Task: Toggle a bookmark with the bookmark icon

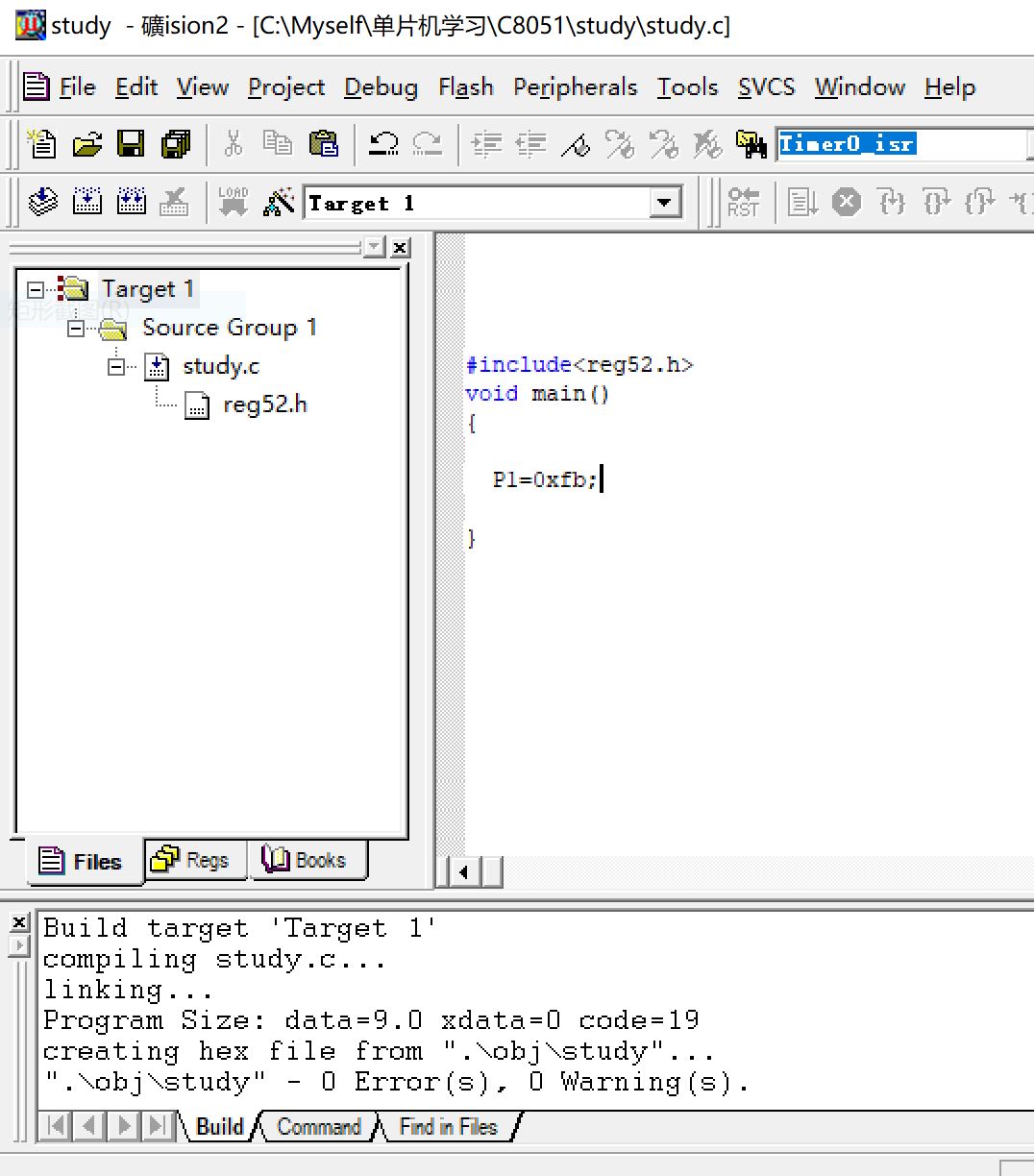Action: (x=576, y=145)
